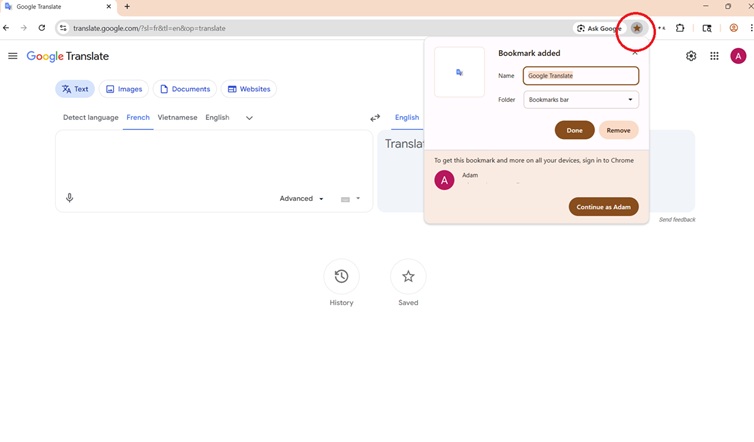Open the keyboard input tools dropdown
This screenshot has height=442, width=754.
(350, 199)
